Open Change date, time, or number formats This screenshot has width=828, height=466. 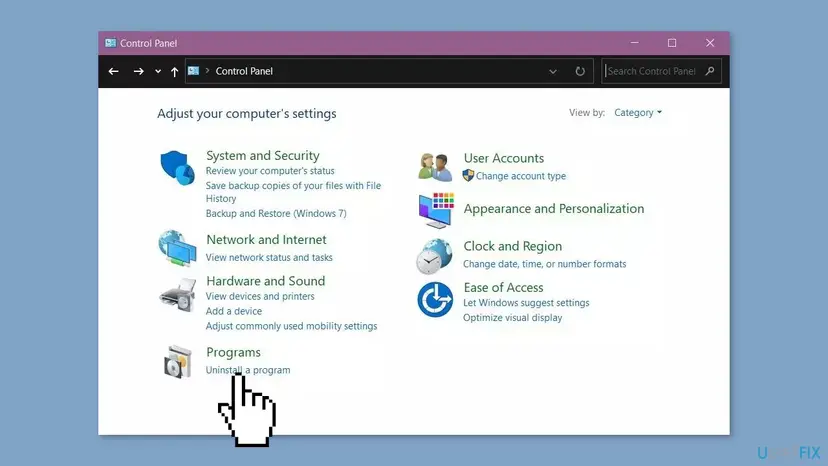click(x=544, y=264)
